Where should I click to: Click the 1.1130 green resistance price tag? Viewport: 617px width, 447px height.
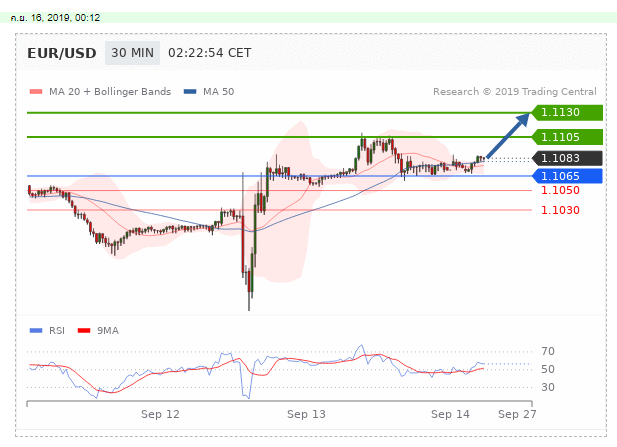click(567, 113)
